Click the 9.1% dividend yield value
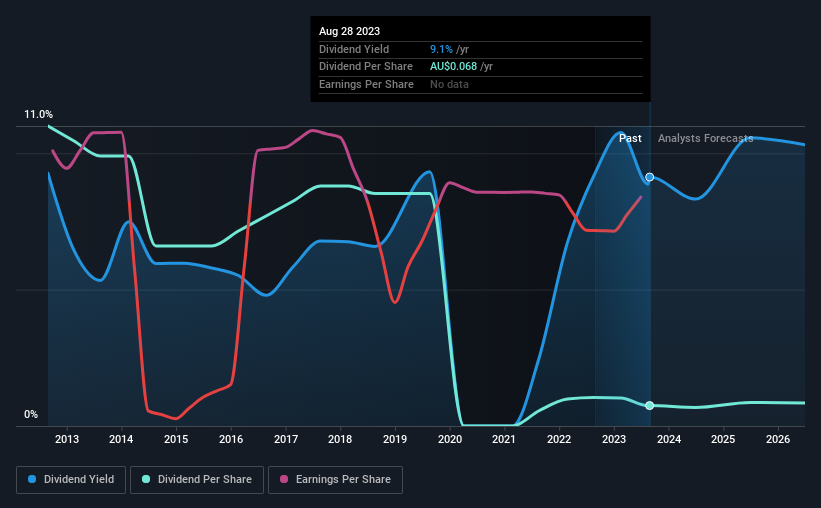This screenshot has width=821, height=508. [441, 49]
